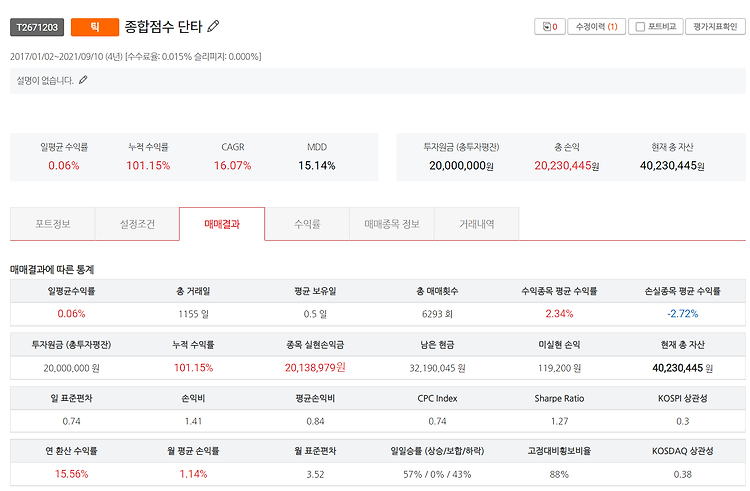Viewport: 750px width, 491px height.
Task: Select the 매매결과 tab
Action: (222, 224)
